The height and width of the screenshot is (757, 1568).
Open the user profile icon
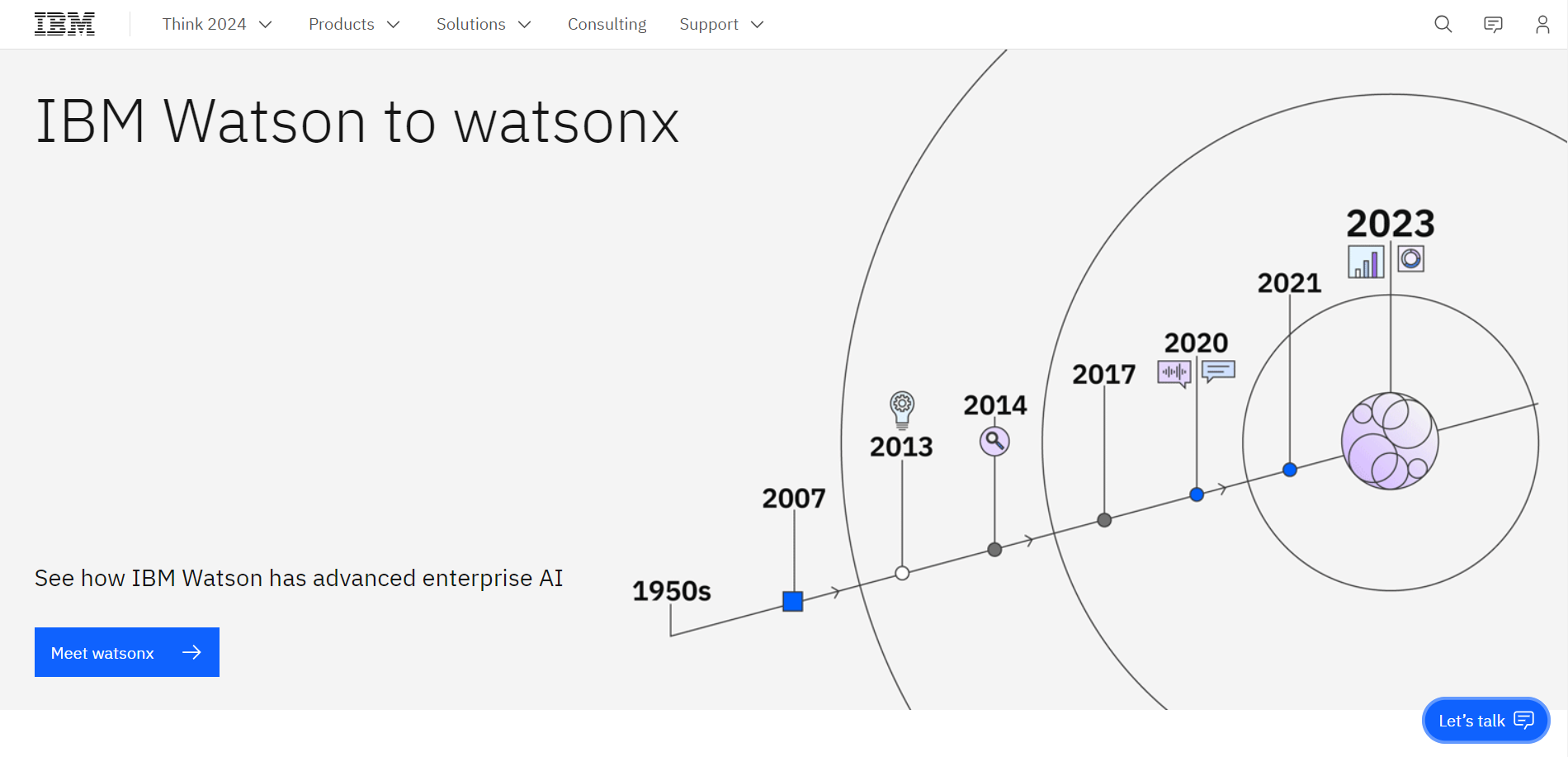[x=1541, y=24]
